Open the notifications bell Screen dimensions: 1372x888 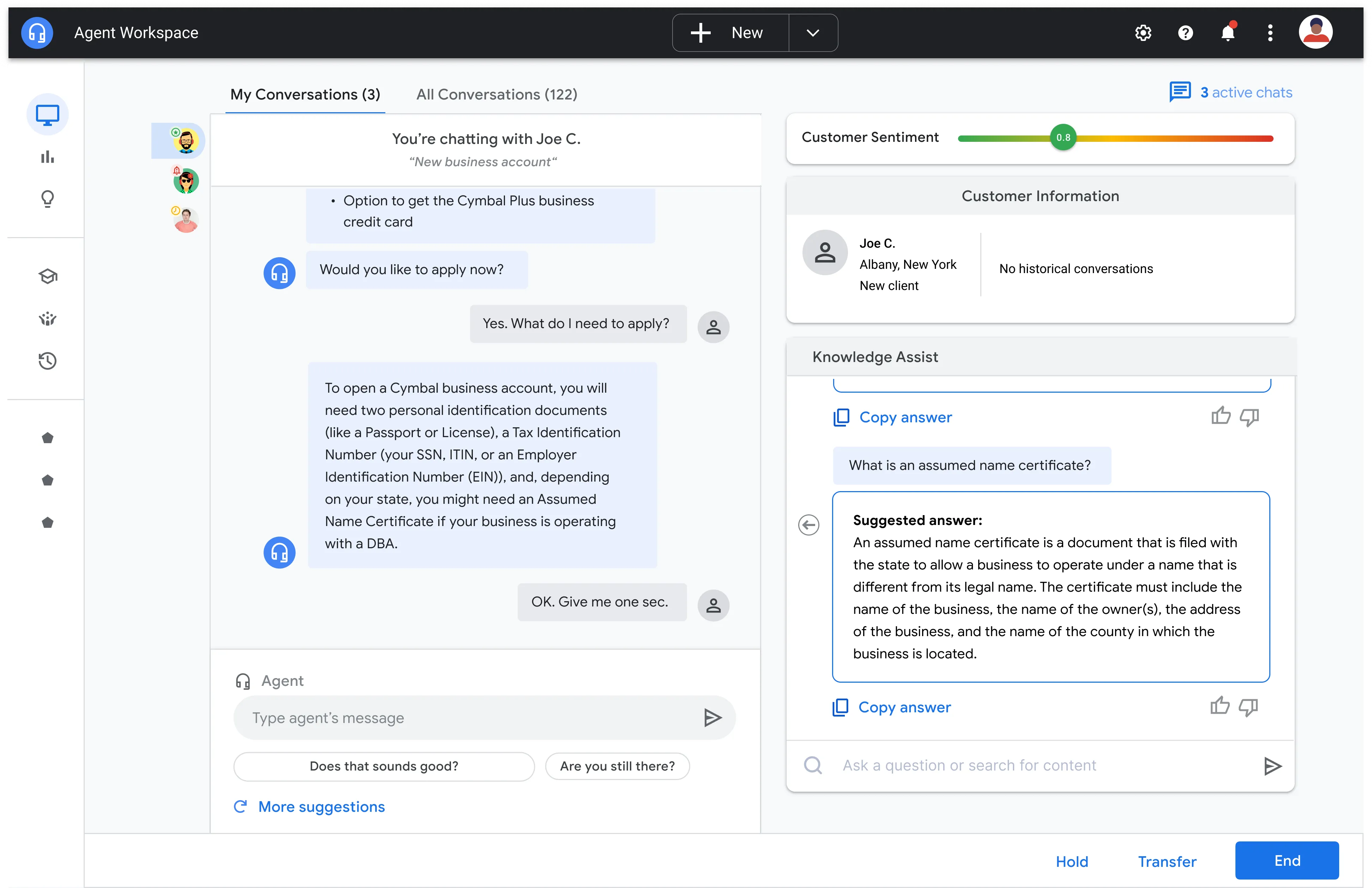[x=1227, y=33]
